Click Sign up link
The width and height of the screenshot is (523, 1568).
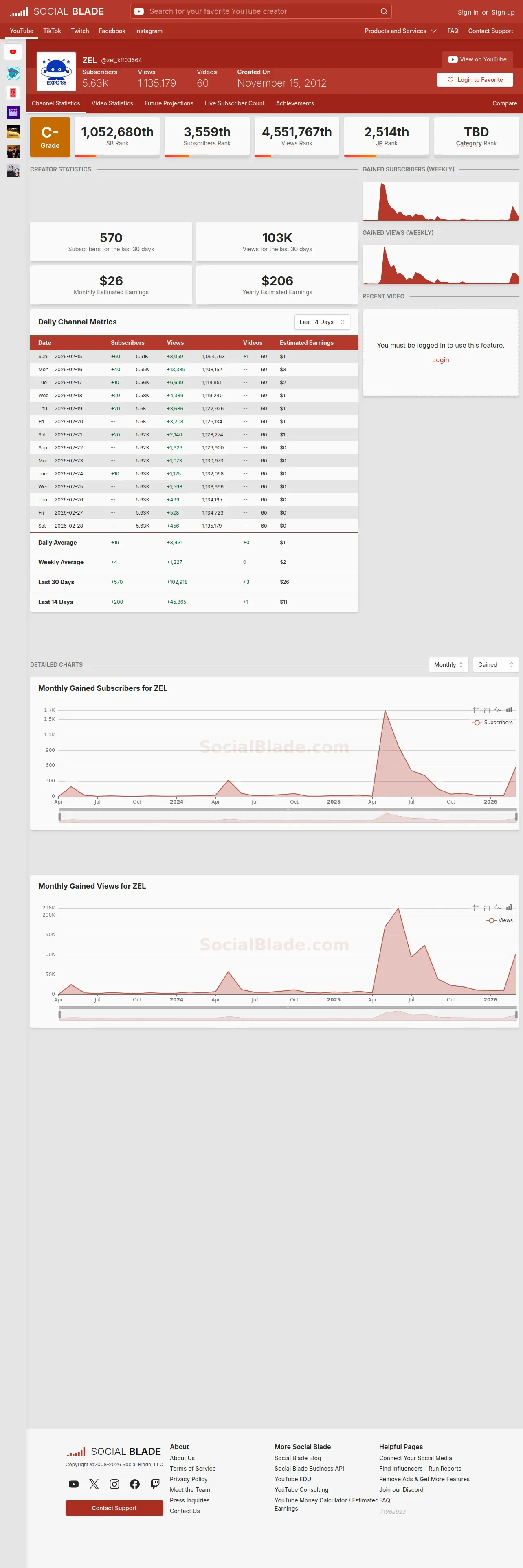(503, 12)
